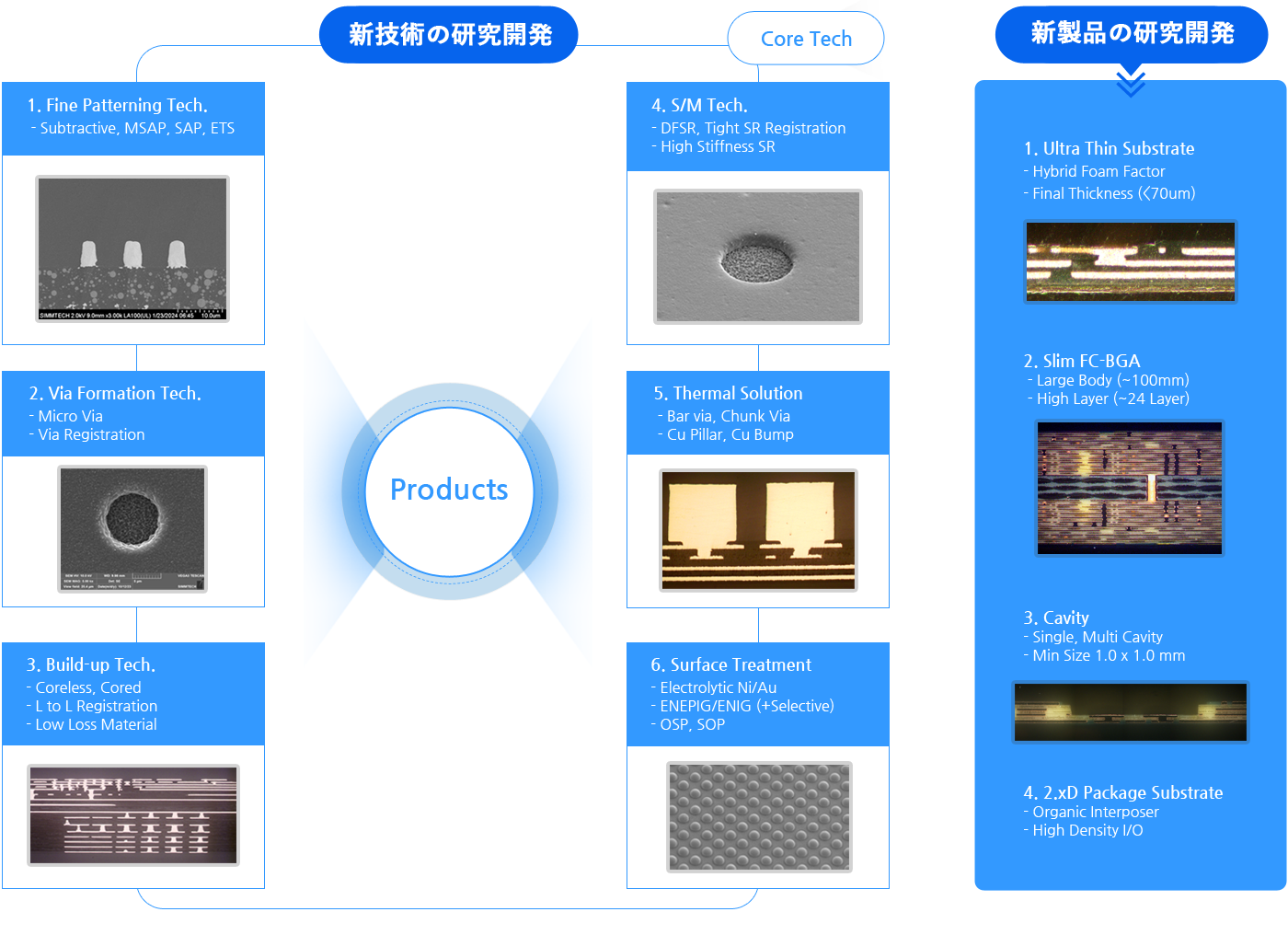This screenshot has height=935, width=1288.
Task: Expand the 1. Fine Patterning Tech section
Action: (x=133, y=117)
